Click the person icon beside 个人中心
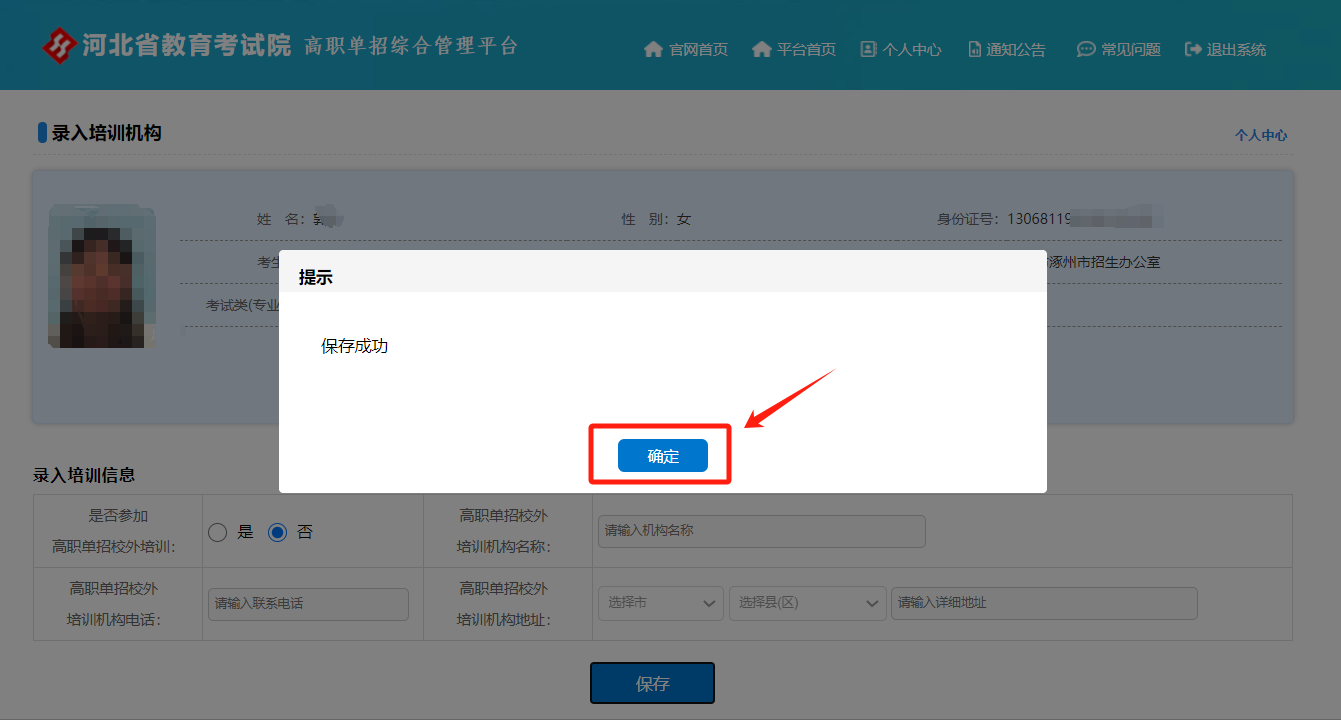The width and height of the screenshot is (1341, 720). pyautogui.click(x=868, y=49)
